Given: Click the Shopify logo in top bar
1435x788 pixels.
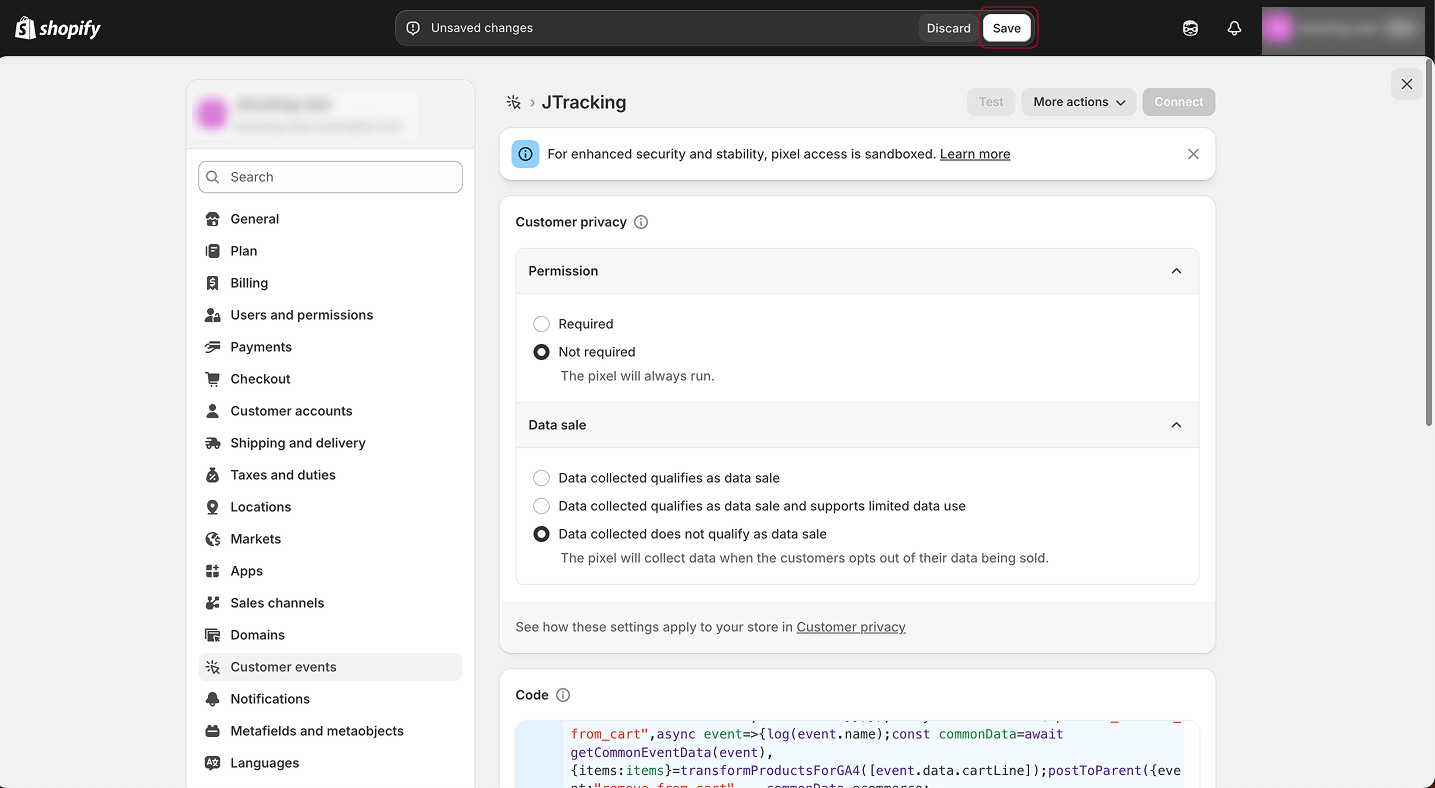Looking at the screenshot, I should pos(58,28).
